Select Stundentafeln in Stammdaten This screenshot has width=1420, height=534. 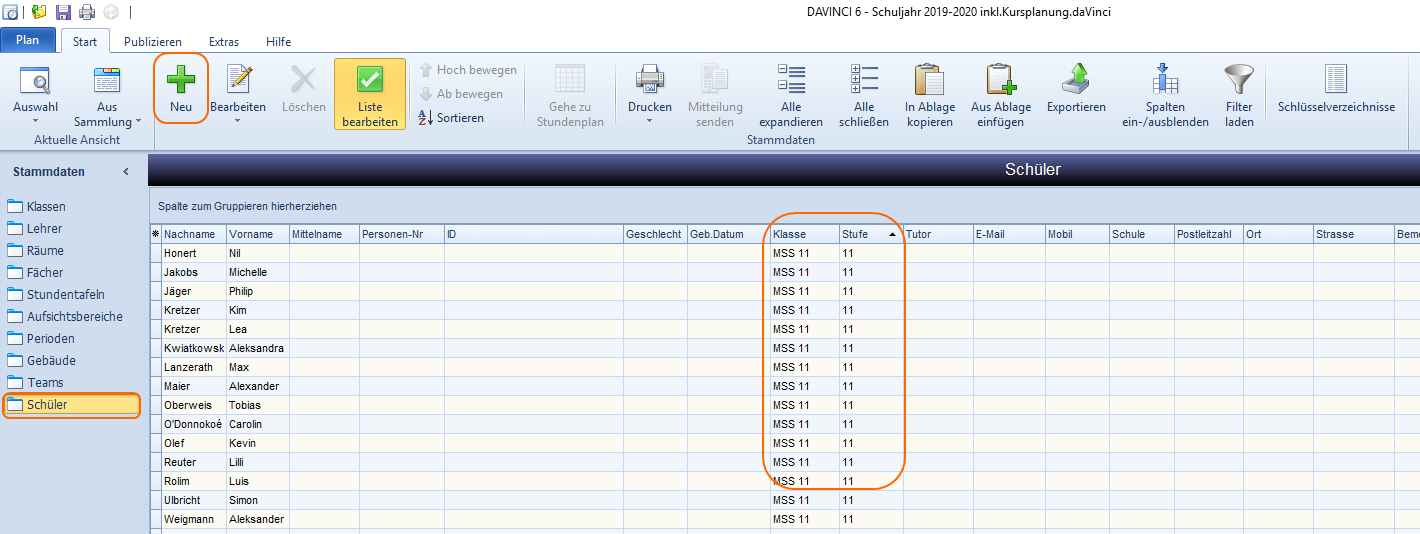tap(65, 295)
